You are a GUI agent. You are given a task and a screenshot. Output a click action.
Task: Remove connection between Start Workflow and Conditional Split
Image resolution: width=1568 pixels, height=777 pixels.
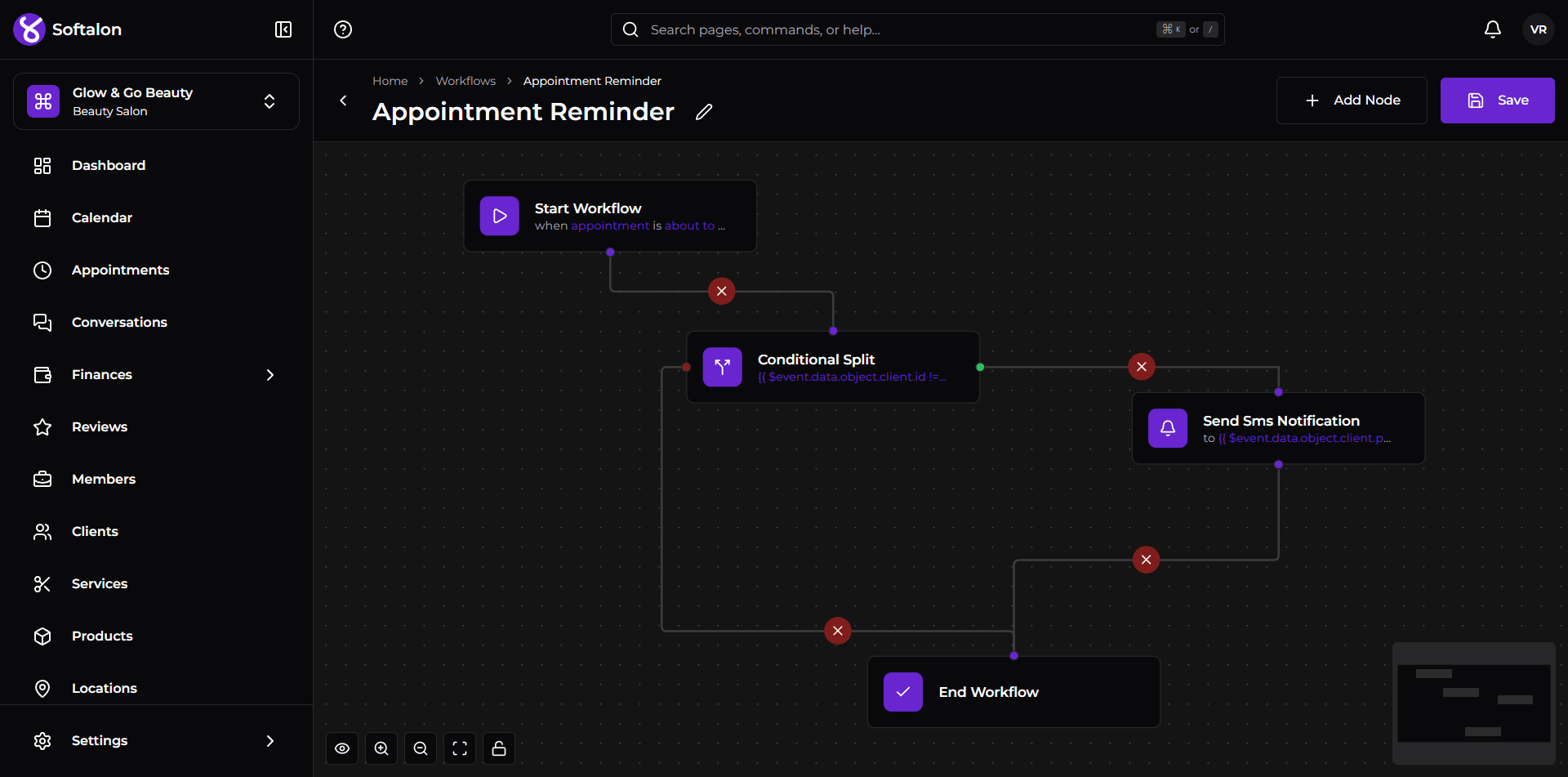click(x=722, y=291)
